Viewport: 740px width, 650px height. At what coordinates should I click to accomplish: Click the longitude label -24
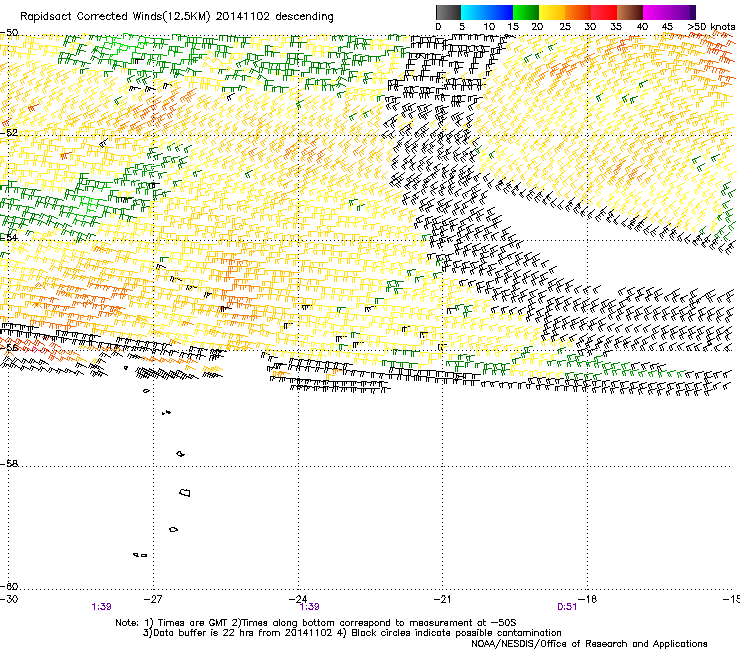pos(298,599)
